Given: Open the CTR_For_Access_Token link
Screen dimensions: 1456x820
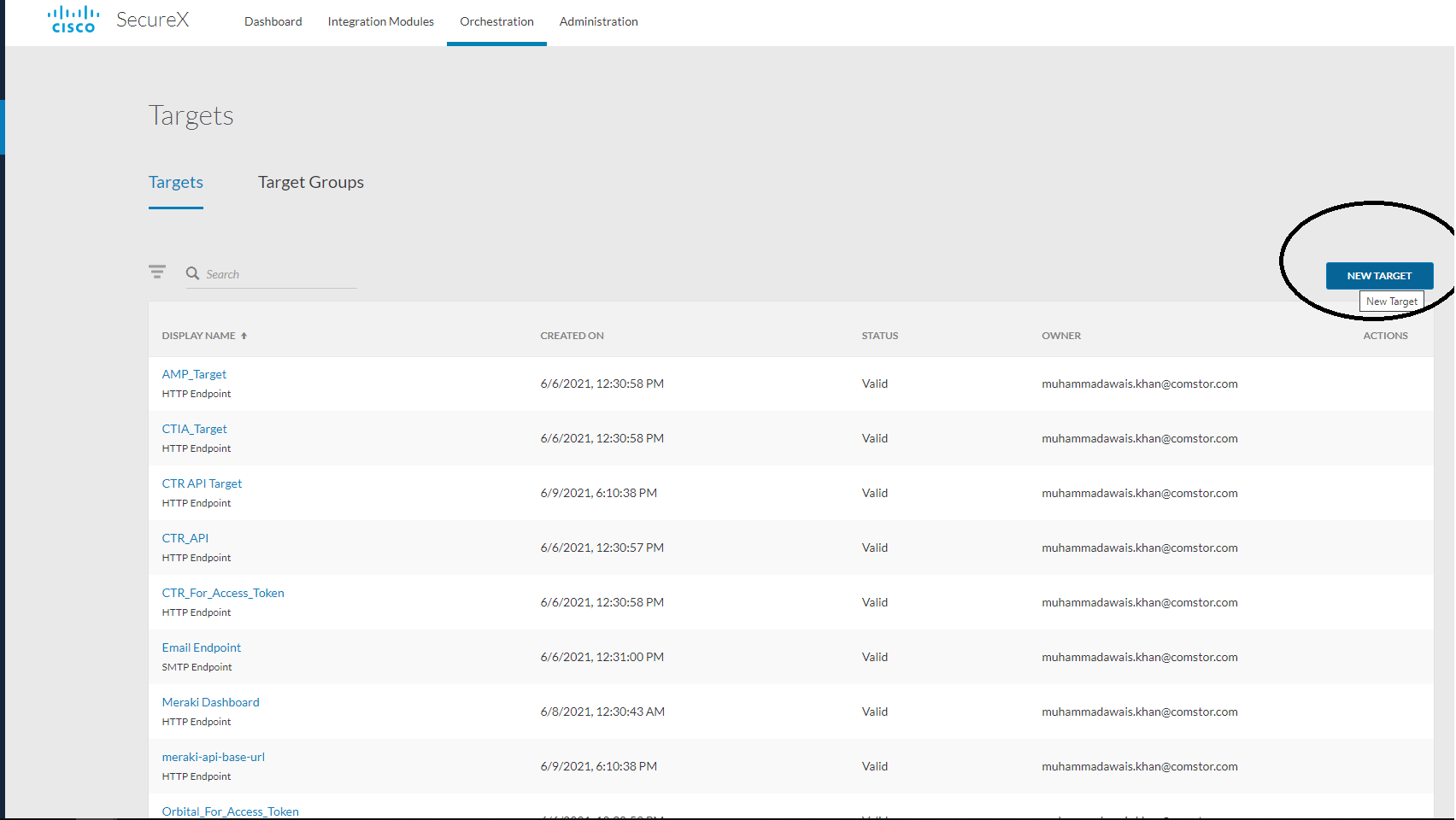Looking at the screenshot, I should click(x=223, y=593).
